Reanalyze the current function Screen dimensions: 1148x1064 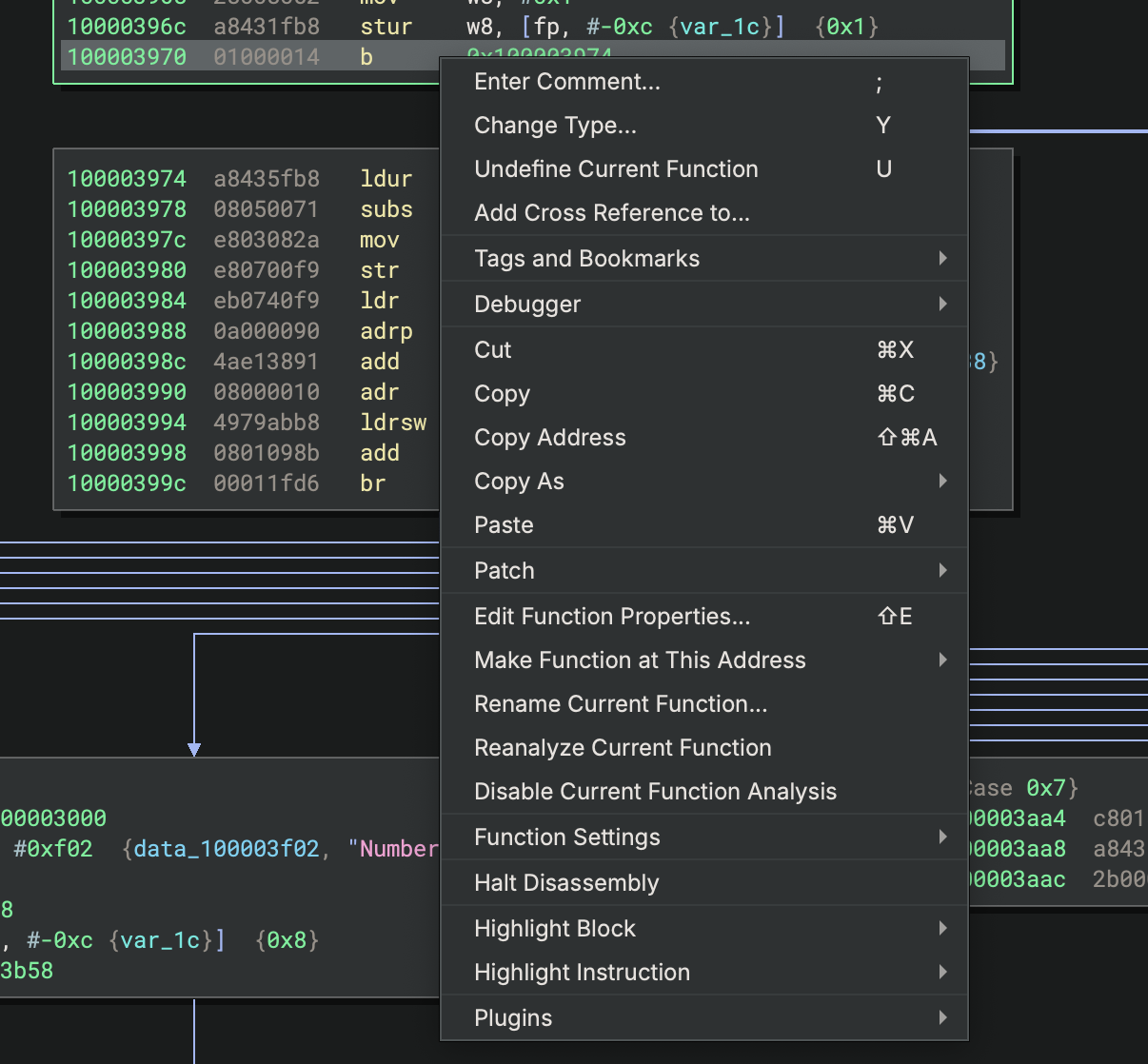623,748
